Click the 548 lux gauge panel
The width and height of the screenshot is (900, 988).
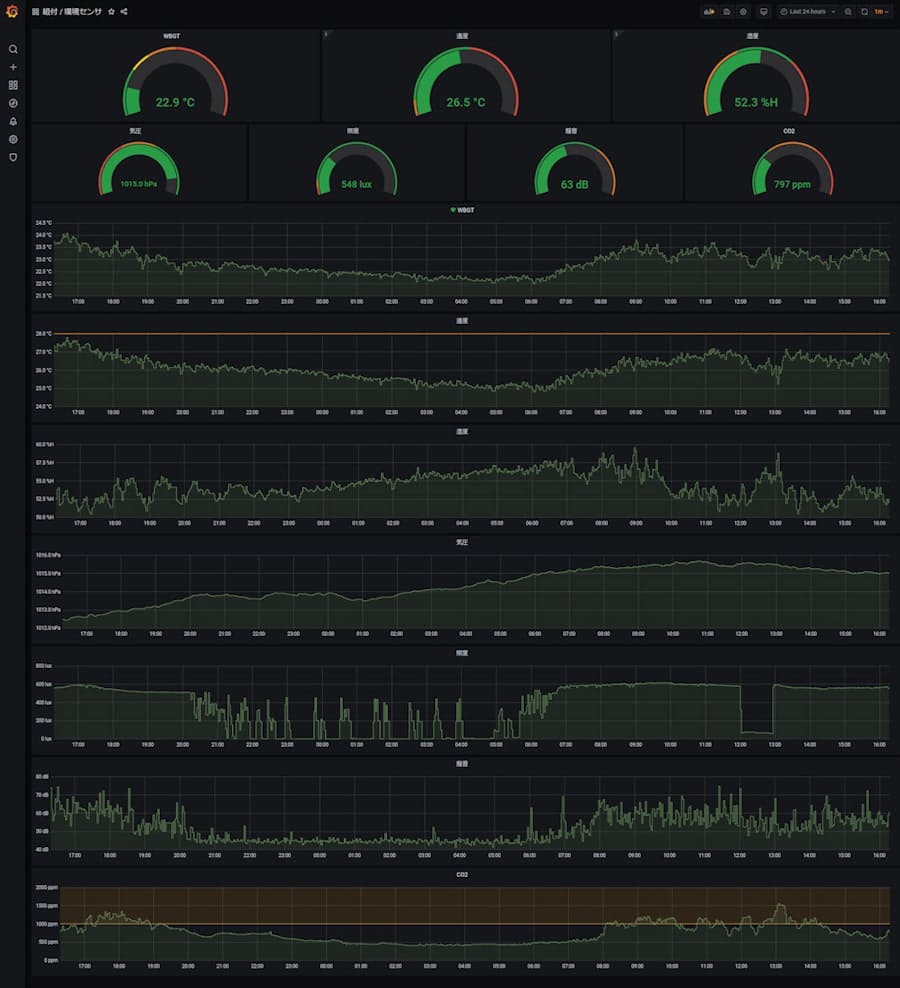357,165
